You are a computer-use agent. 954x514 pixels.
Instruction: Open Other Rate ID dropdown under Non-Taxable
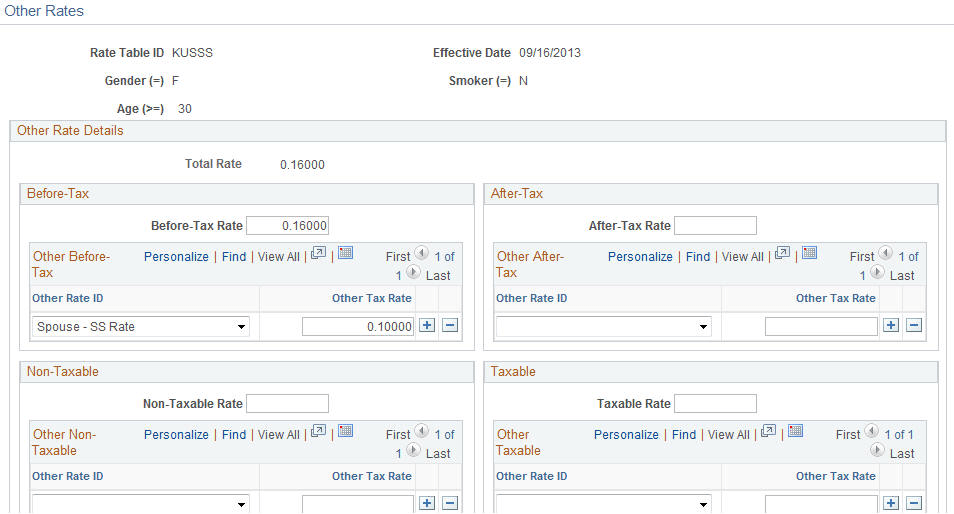point(141,504)
